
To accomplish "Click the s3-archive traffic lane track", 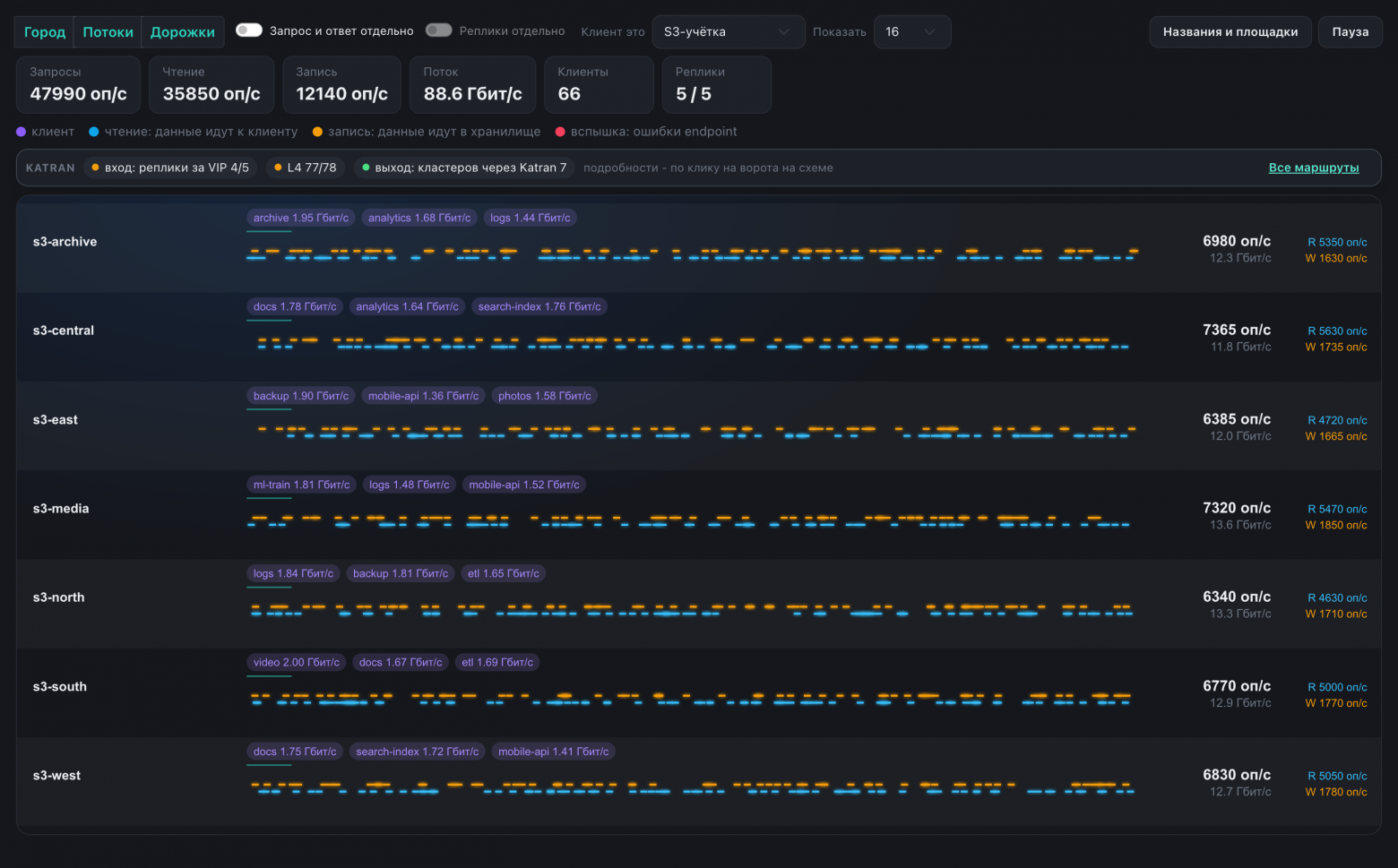I will (692, 254).
